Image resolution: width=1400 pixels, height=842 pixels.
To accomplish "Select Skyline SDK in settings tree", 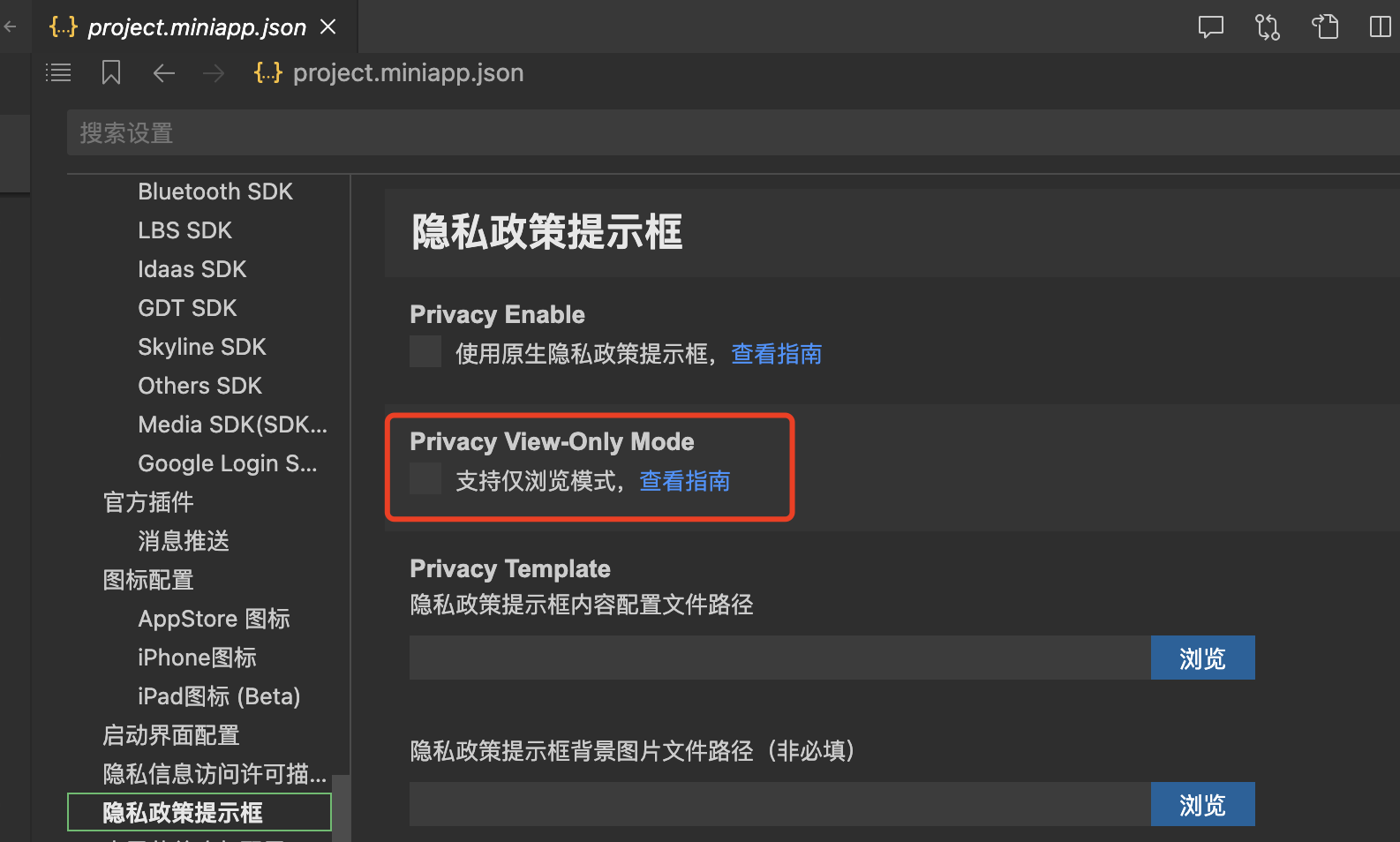I will 201,347.
